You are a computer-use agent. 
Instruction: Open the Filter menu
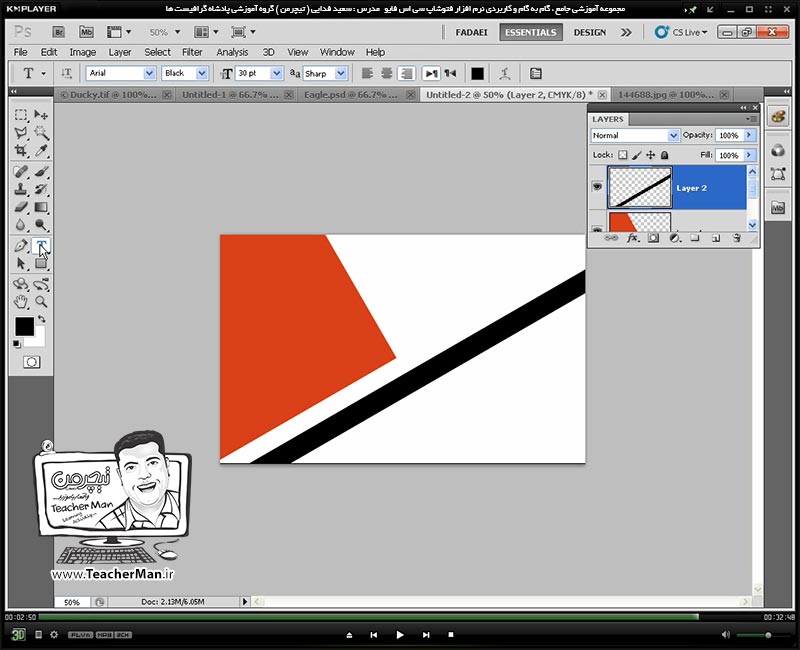coord(192,52)
